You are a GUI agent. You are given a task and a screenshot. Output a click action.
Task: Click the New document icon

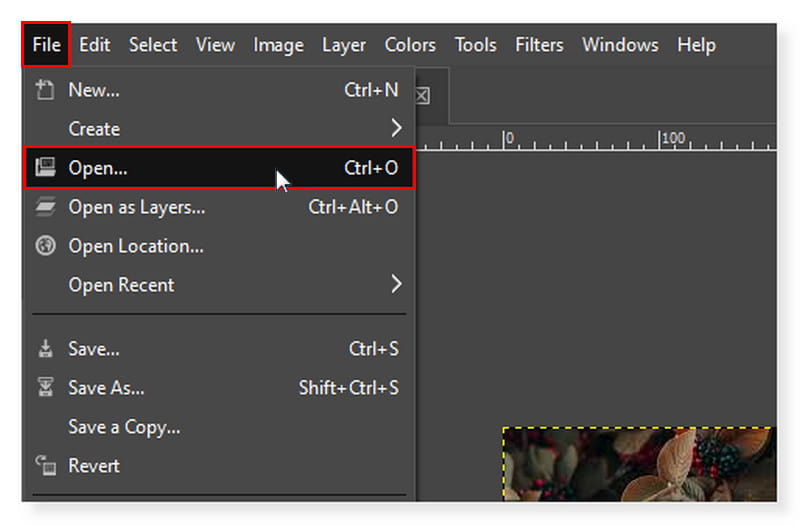click(x=45, y=90)
